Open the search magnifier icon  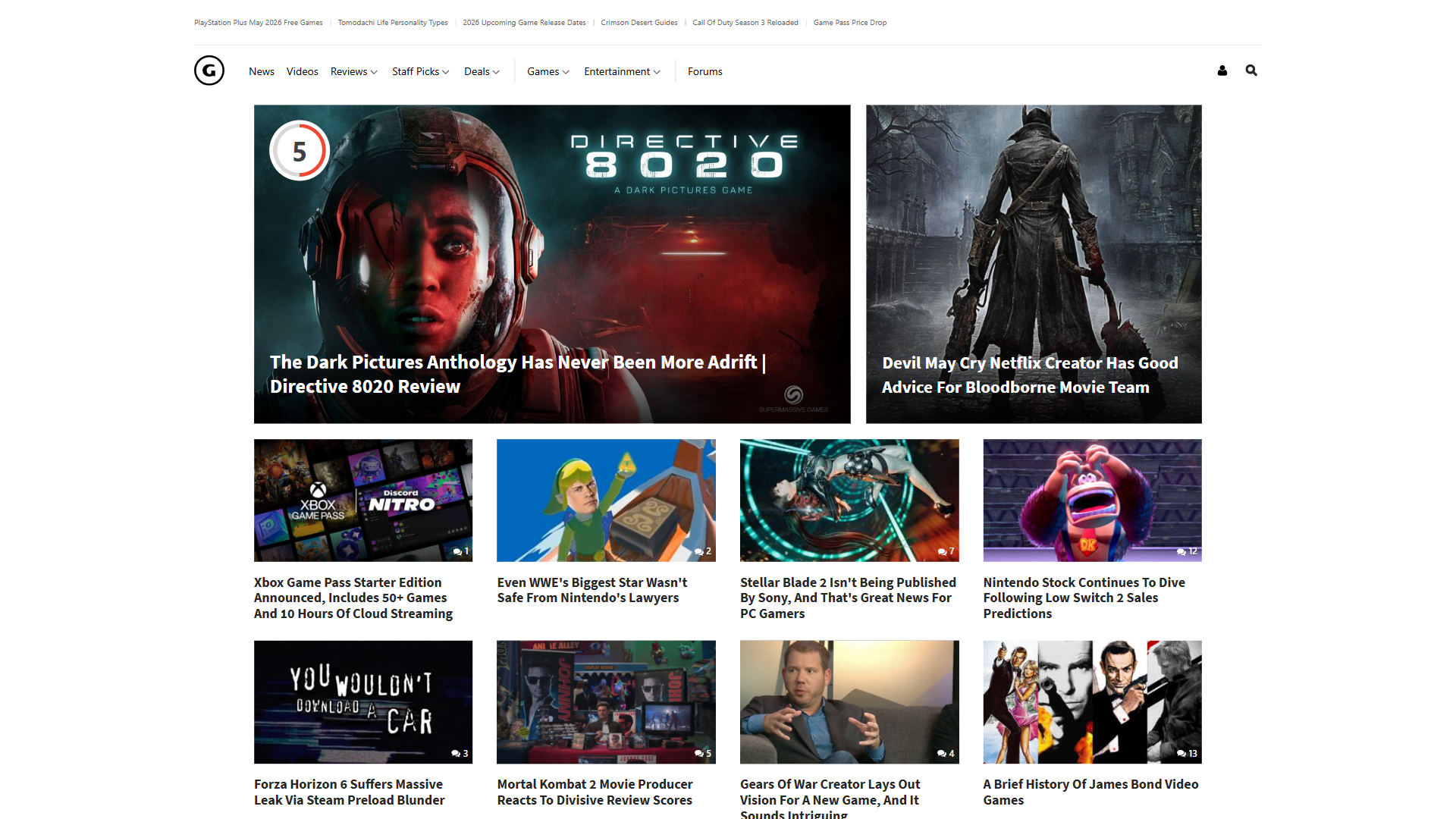tap(1251, 71)
